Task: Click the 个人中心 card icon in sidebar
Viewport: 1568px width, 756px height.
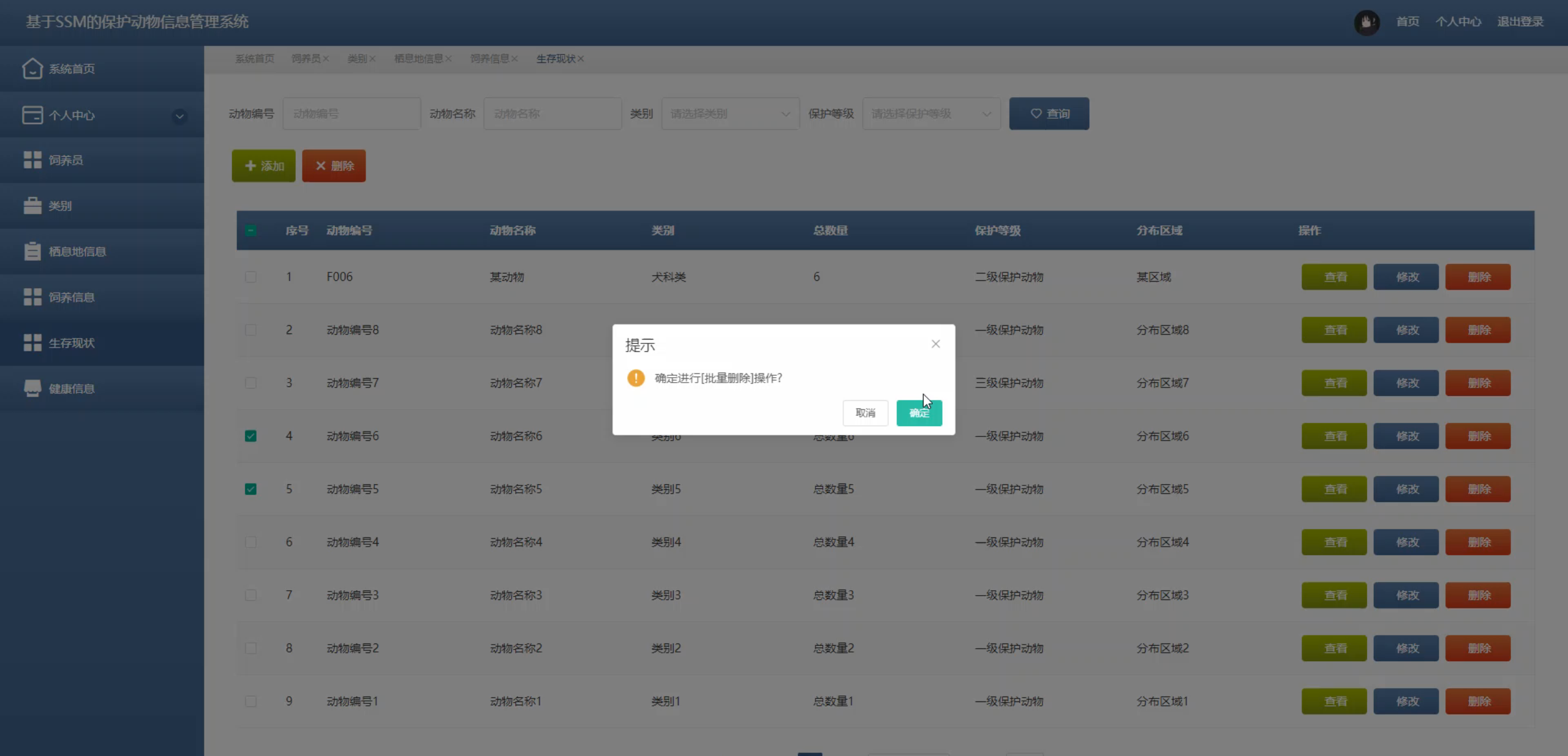Action: (32, 115)
